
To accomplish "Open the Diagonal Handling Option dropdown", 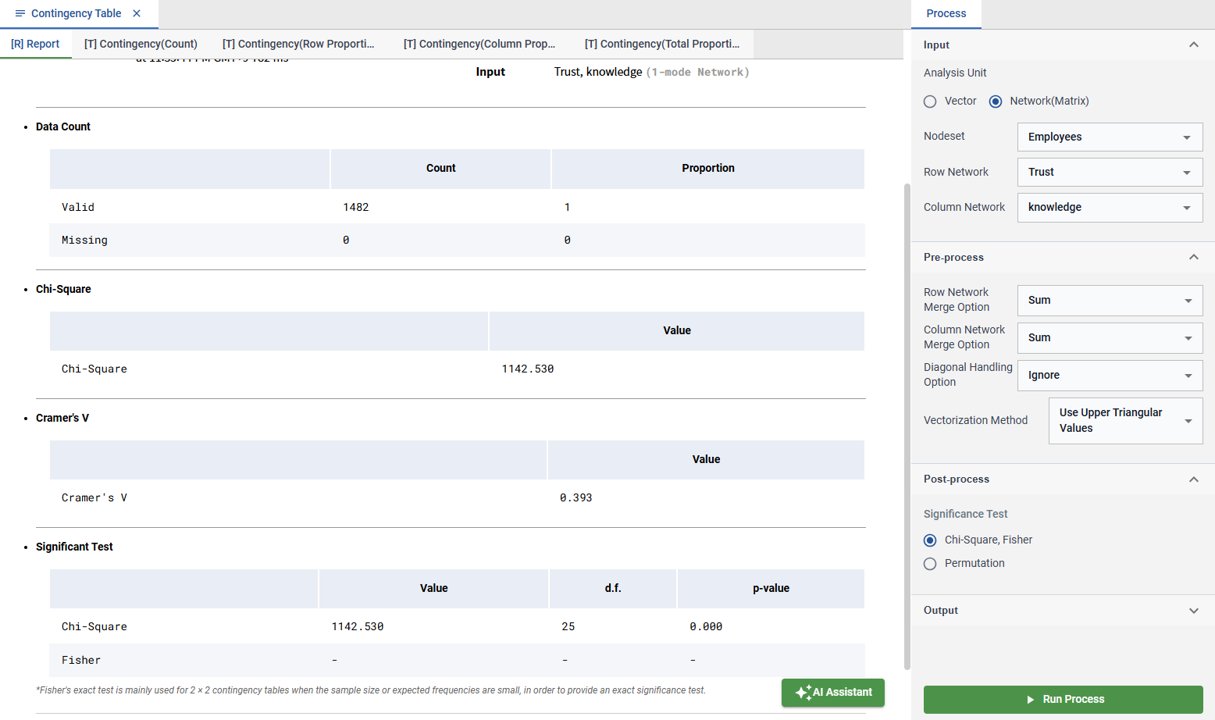I will click(x=1109, y=375).
